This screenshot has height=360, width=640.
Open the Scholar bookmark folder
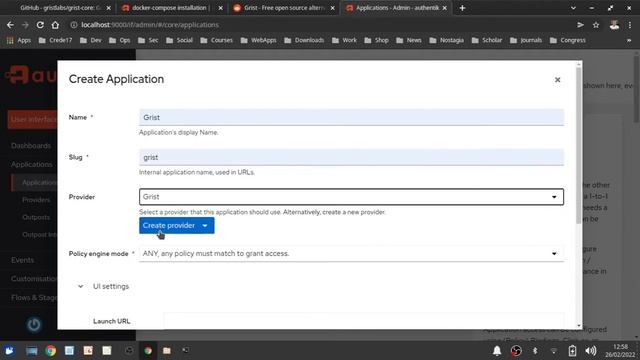pos(487,40)
